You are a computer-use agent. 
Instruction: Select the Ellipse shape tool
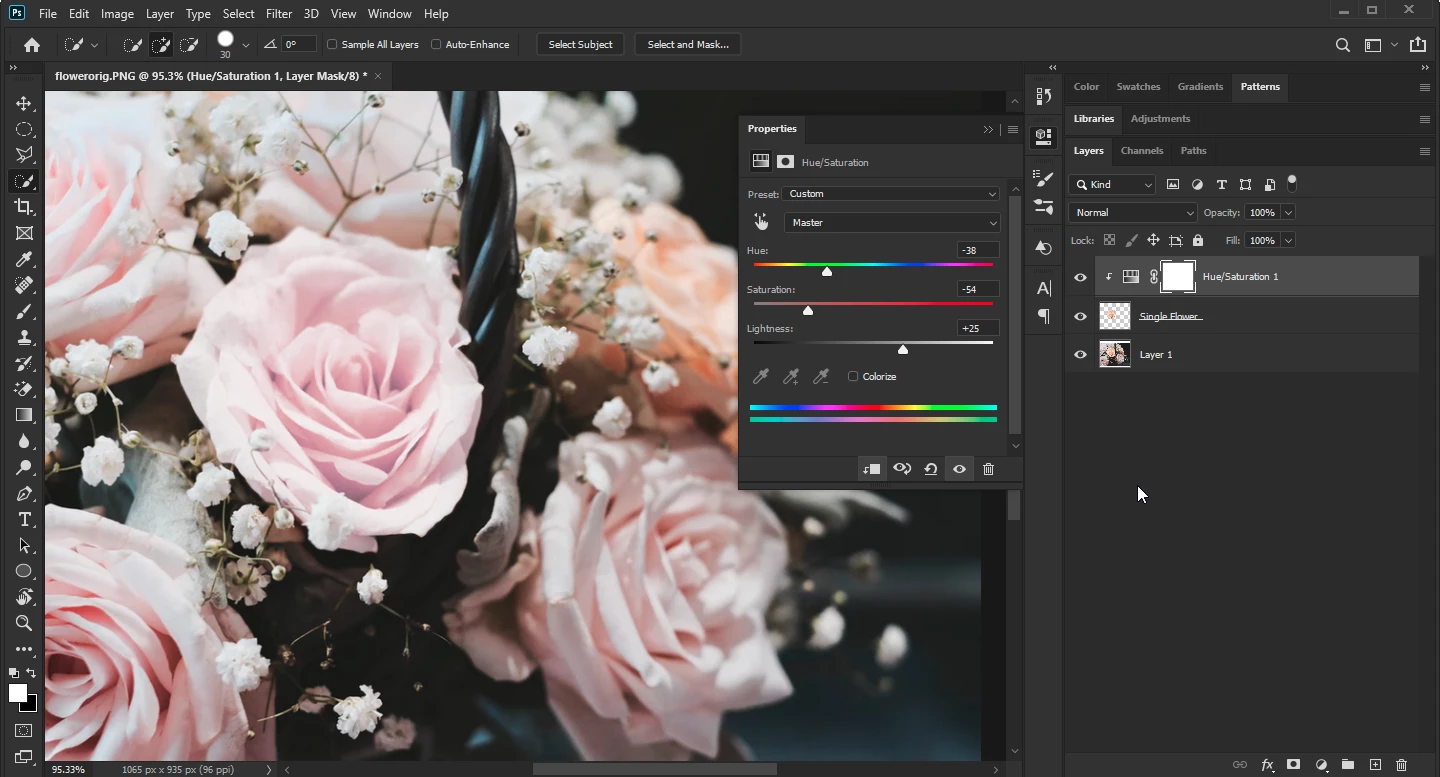point(24,572)
